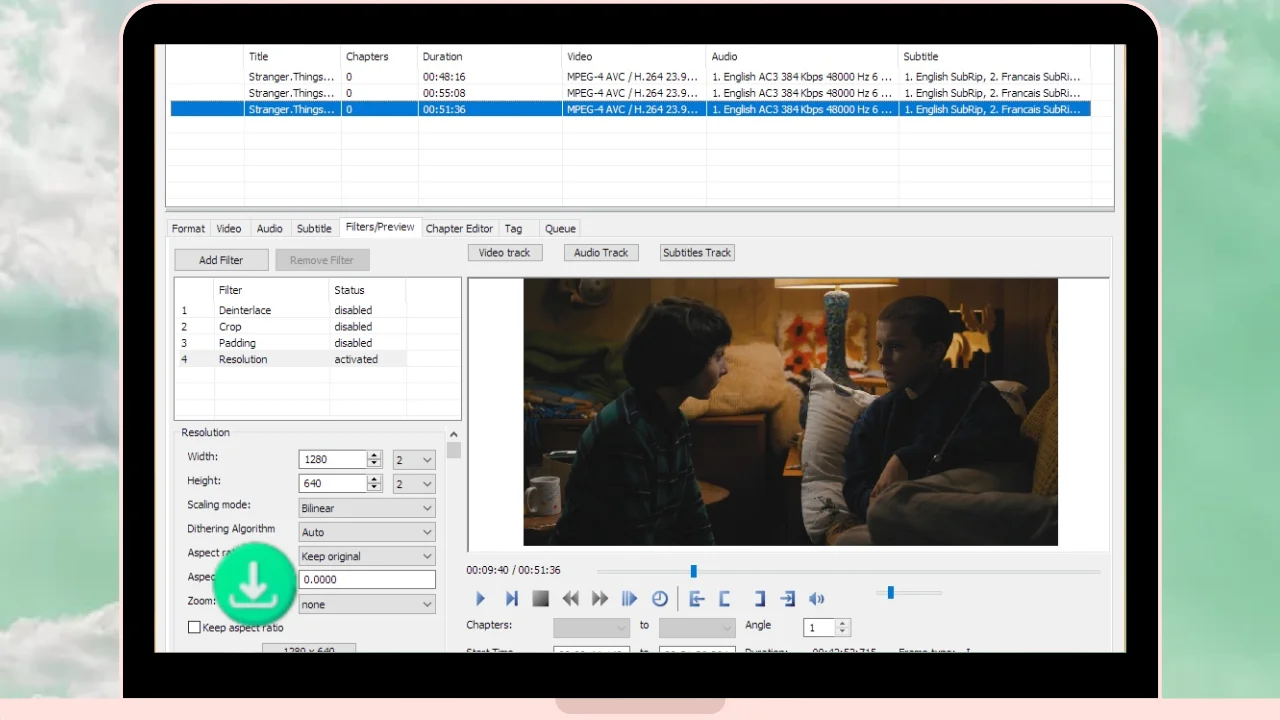Viewport: 1280px width, 720px height.
Task: Click the Title column header
Action: point(292,57)
